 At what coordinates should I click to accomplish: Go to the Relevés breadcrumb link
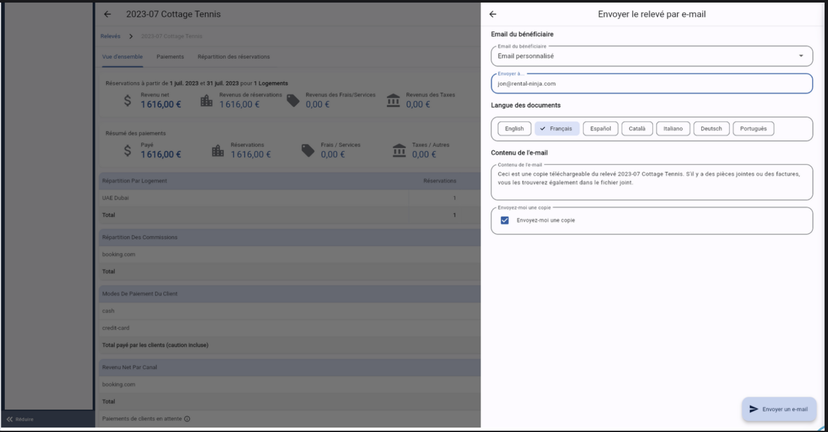pyautogui.click(x=110, y=36)
